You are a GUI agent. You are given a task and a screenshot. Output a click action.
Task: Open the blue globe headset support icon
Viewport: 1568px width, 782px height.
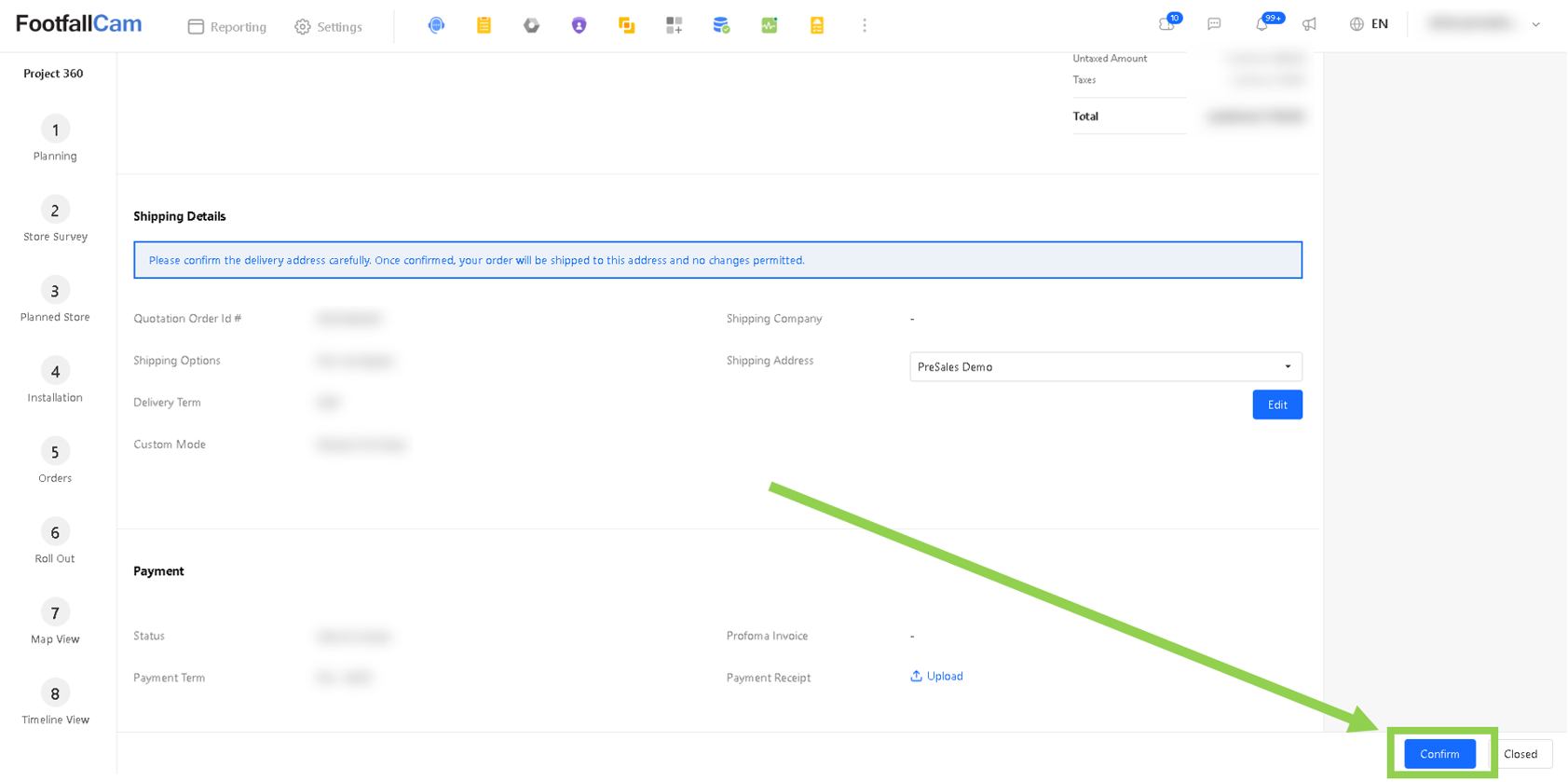(436, 25)
